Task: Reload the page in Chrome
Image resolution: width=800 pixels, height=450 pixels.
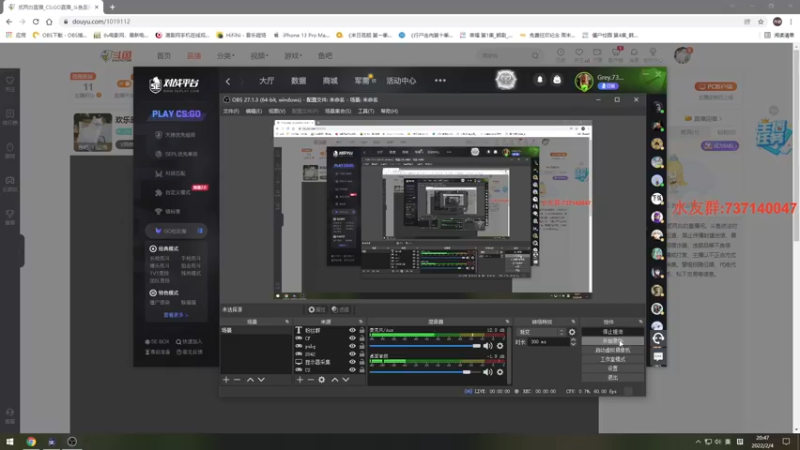Action: tap(36, 21)
